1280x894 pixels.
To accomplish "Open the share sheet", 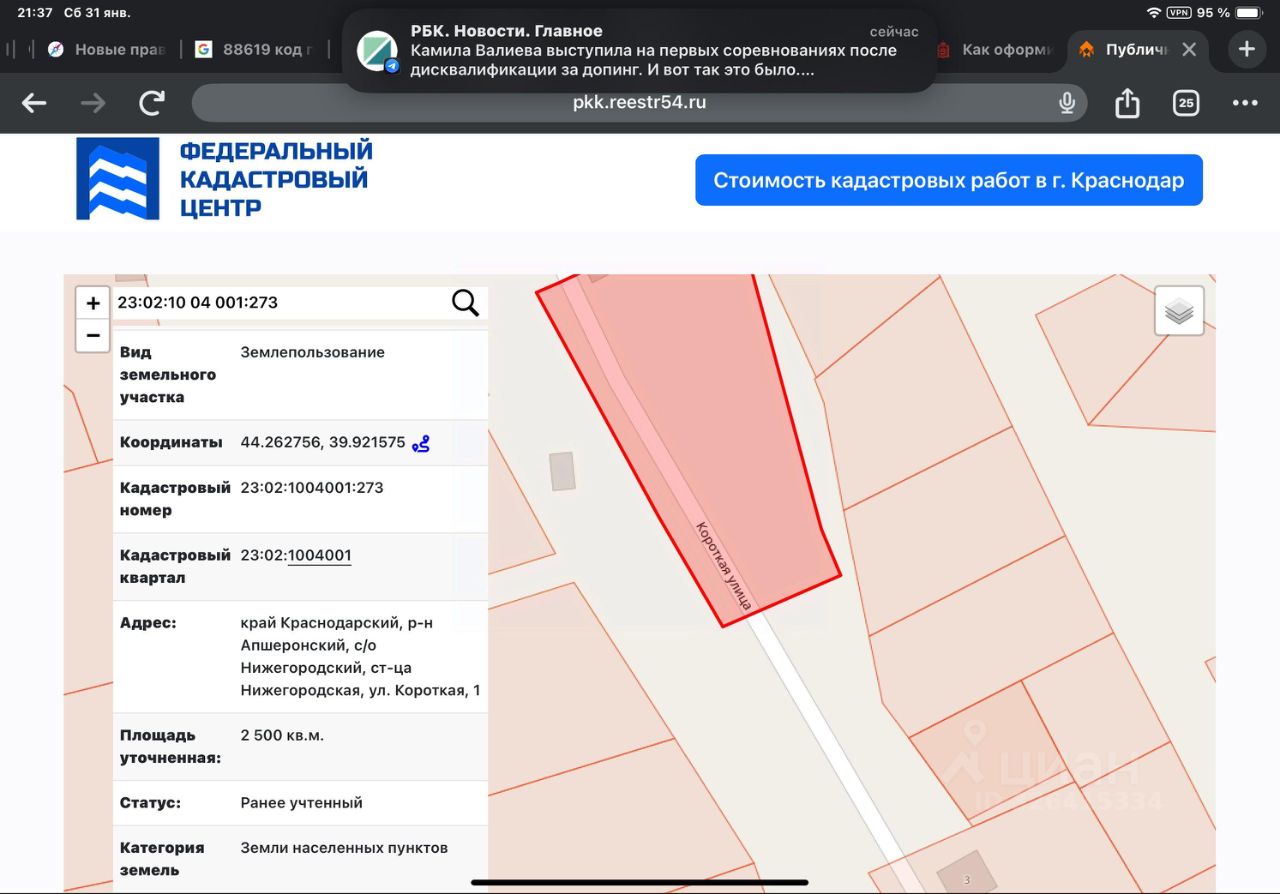I will (1127, 102).
